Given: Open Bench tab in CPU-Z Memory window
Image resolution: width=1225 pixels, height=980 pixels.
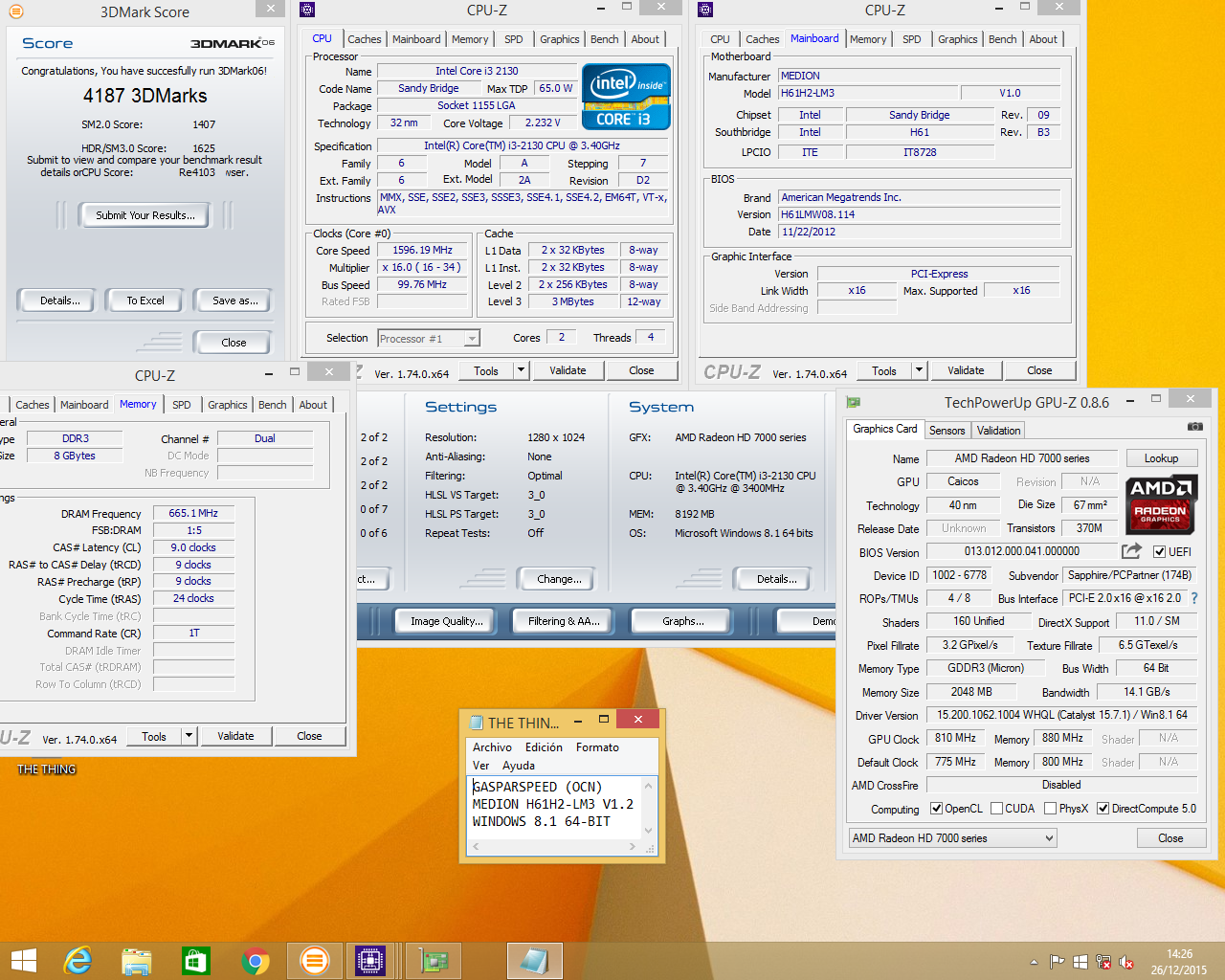Looking at the screenshot, I should 272,405.
